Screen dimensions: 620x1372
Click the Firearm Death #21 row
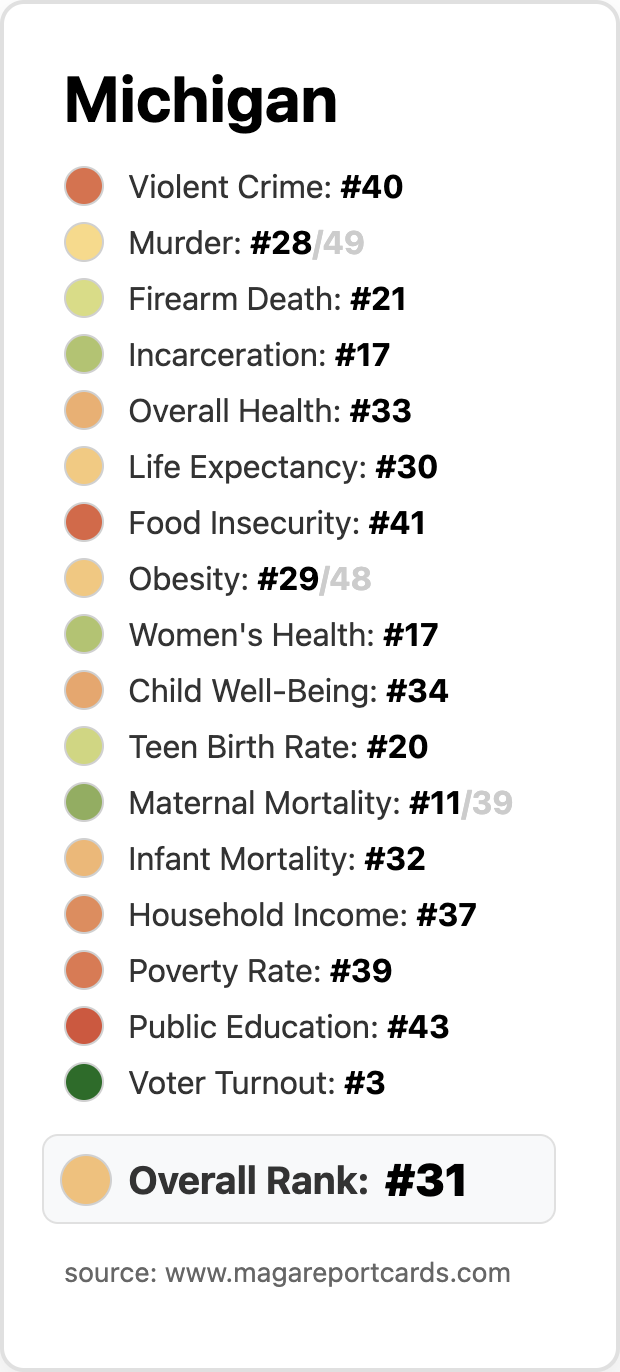(x=236, y=299)
